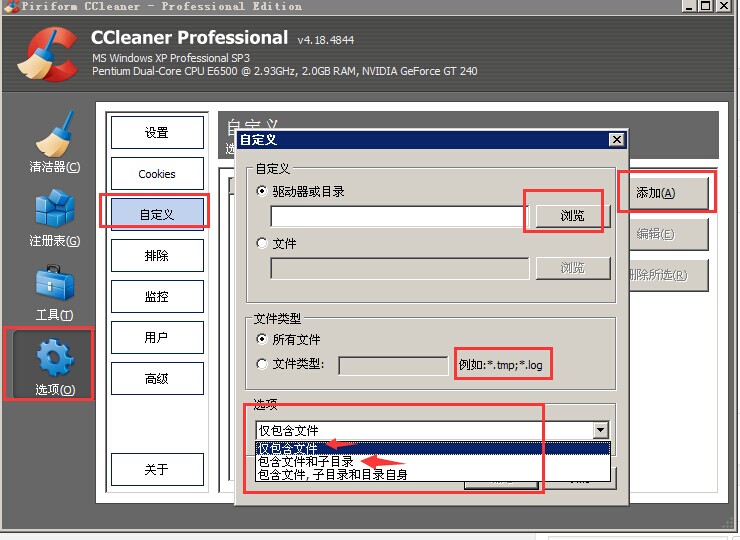Open the 注册表 (Registry) cubes icon

click(55, 210)
